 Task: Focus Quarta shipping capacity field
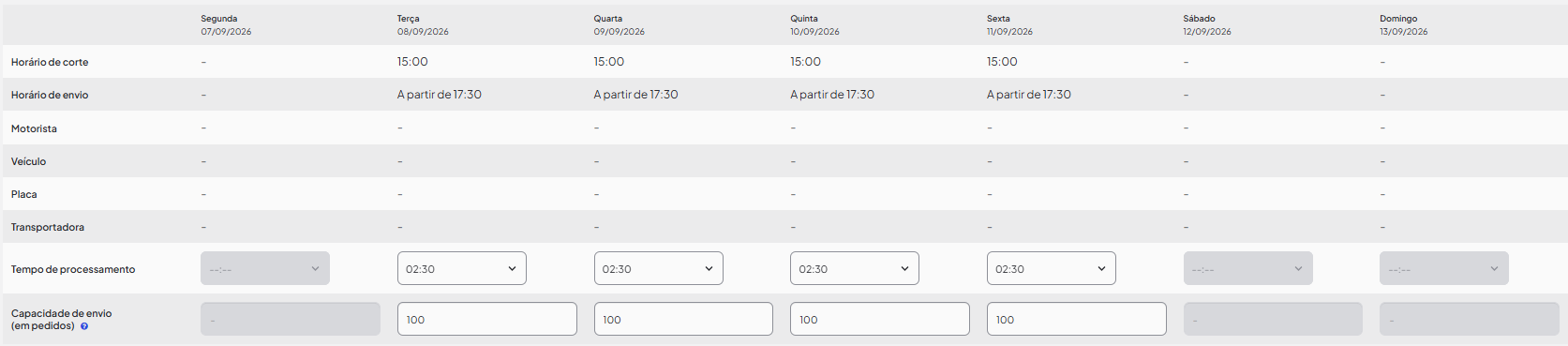[x=683, y=319]
